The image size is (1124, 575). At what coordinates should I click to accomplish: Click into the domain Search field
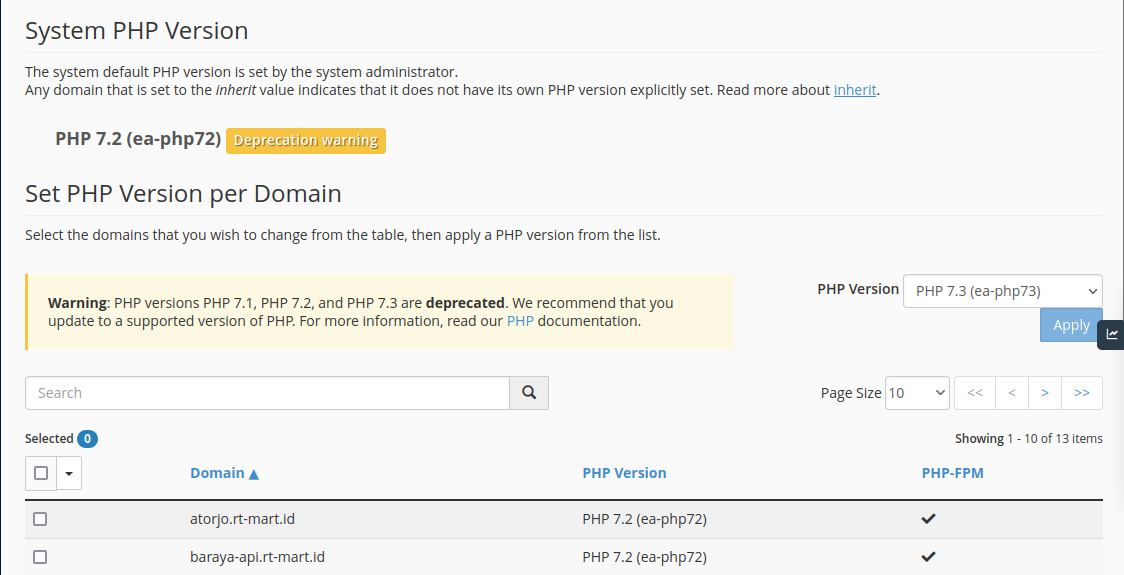click(x=267, y=393)
